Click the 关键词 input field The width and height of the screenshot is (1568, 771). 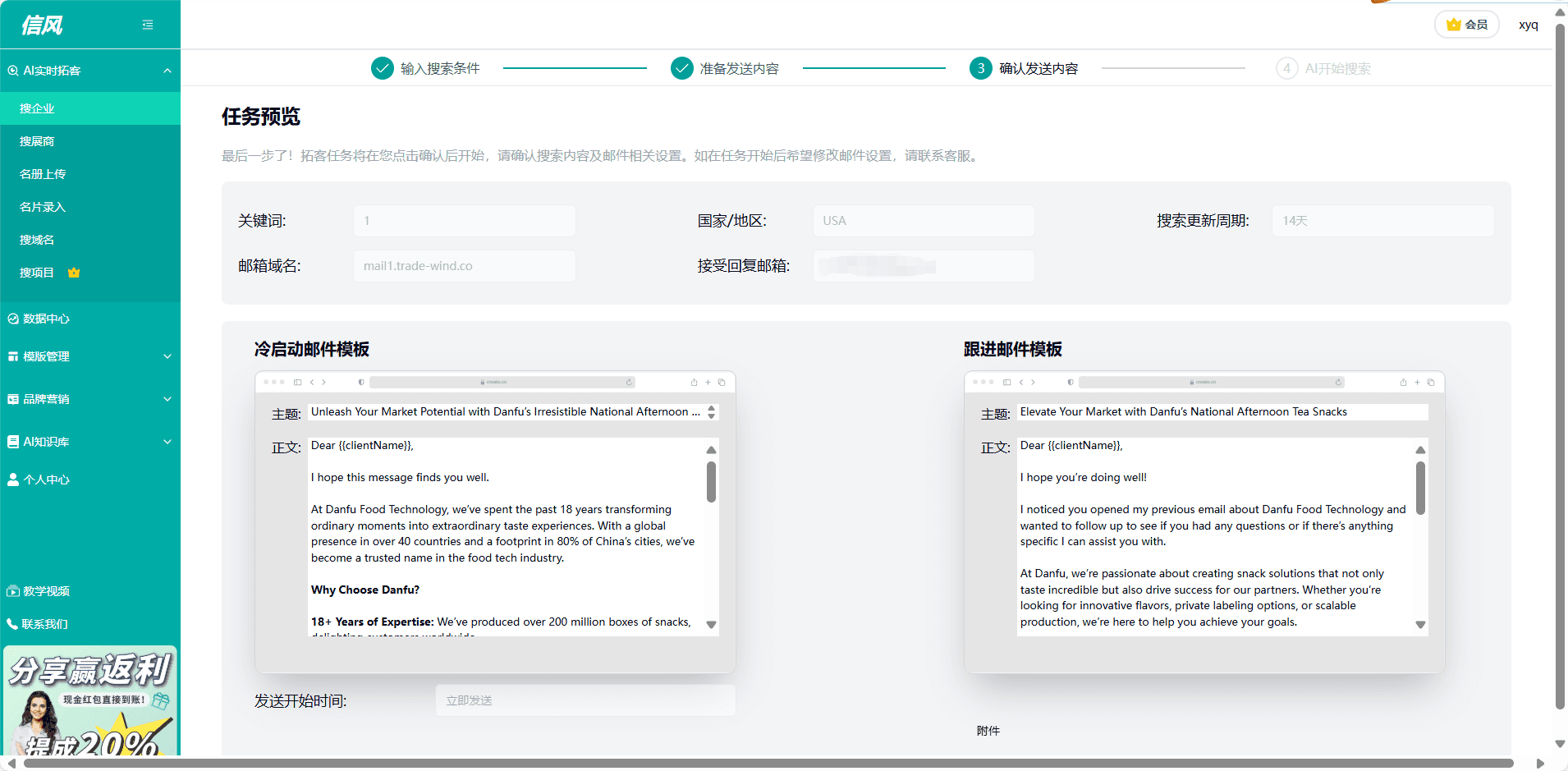tap(465, 221)
